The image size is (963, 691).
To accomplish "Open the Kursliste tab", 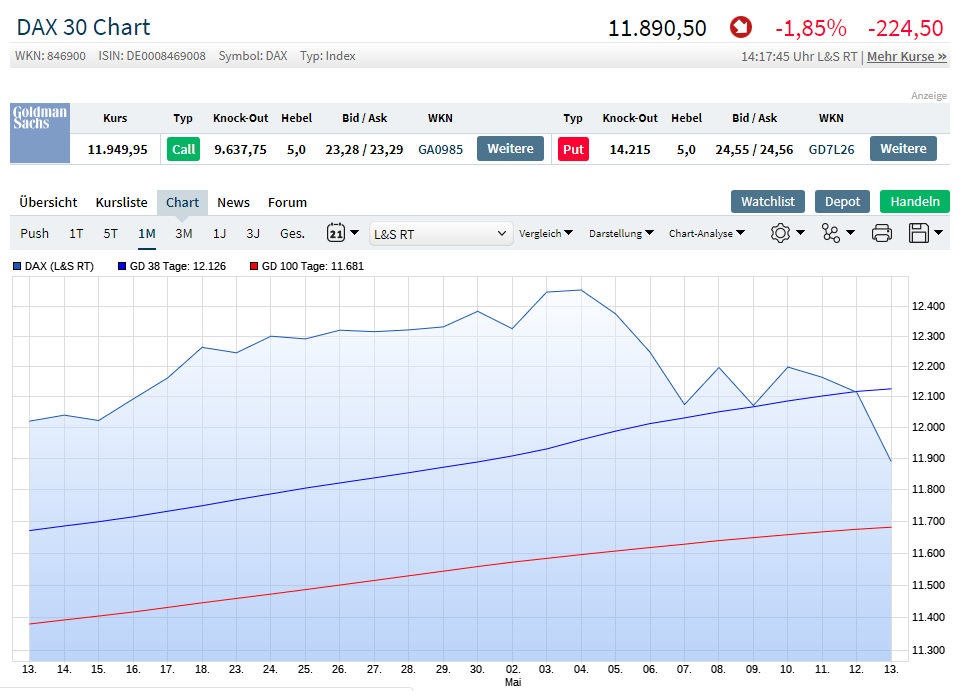I will pyautogui.click(x=121, y=202).
